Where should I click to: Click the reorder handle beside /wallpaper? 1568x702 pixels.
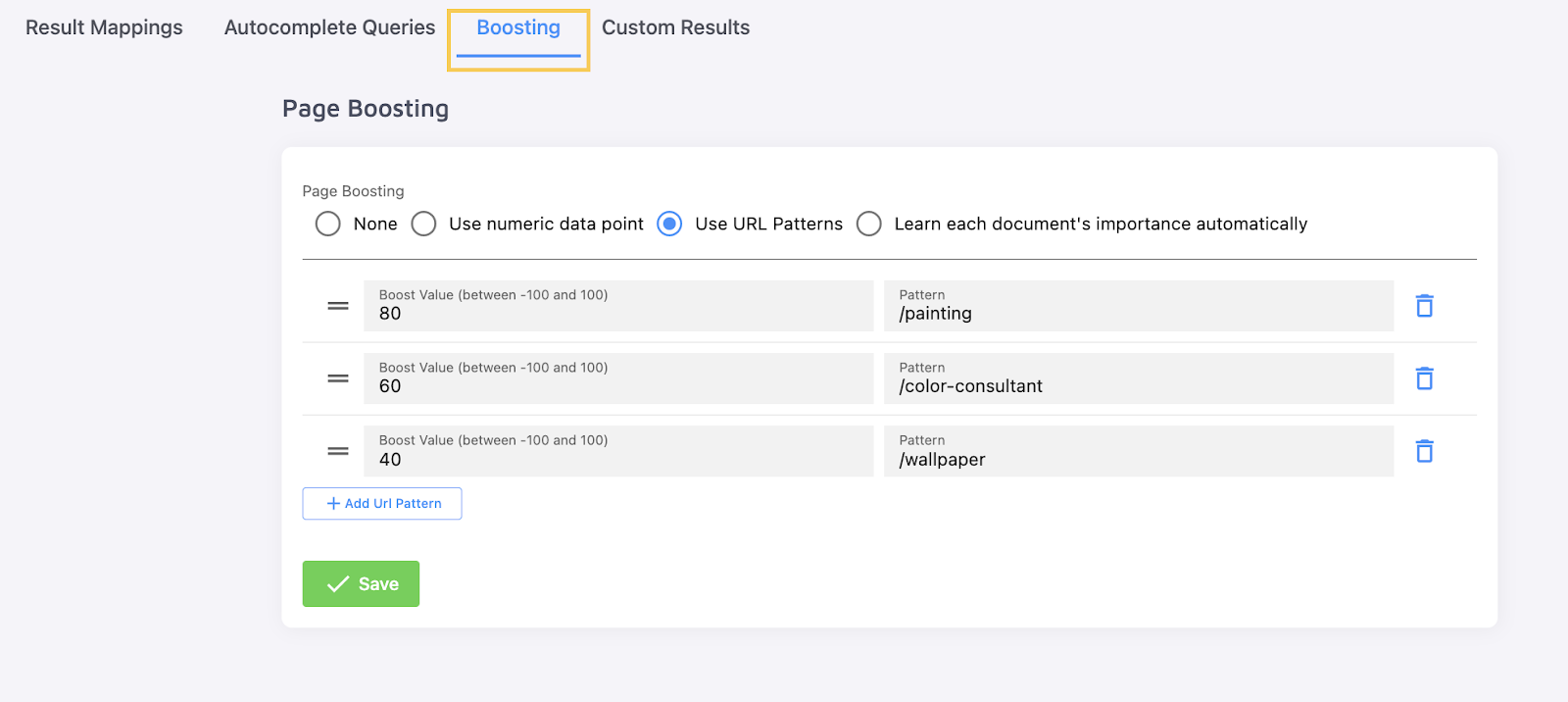pos(338,451)
